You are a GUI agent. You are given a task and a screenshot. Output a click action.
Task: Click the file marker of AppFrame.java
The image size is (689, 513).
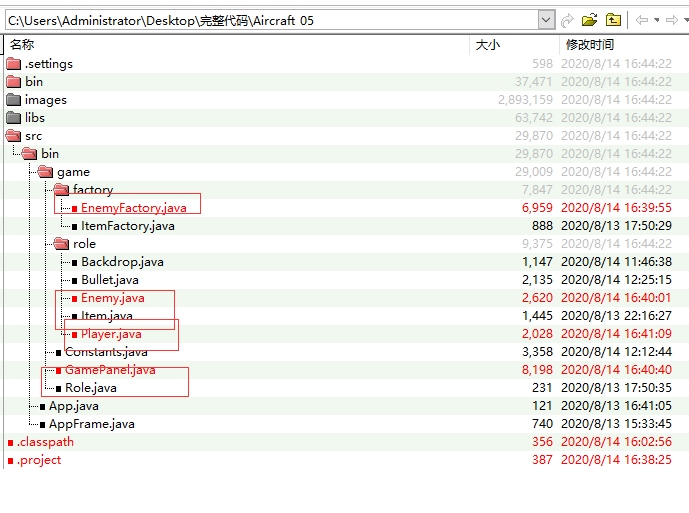42,425
